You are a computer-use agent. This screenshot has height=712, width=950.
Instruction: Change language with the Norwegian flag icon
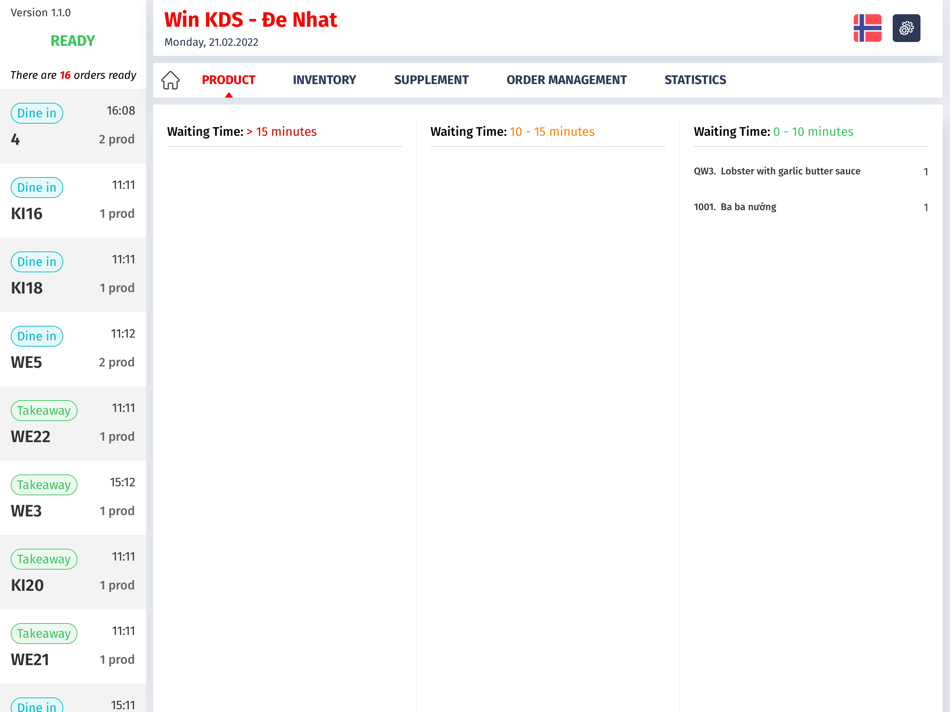point(865,27)
